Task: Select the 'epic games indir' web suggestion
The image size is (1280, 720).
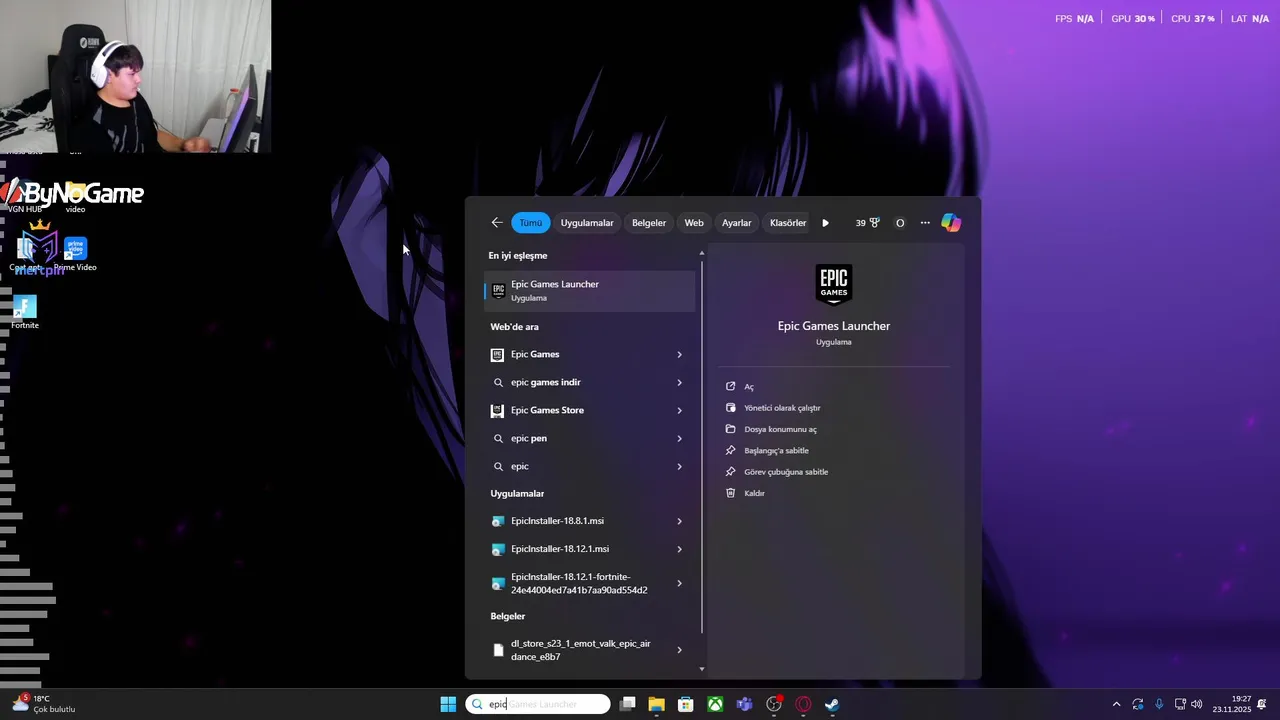Action: [578, 382]
